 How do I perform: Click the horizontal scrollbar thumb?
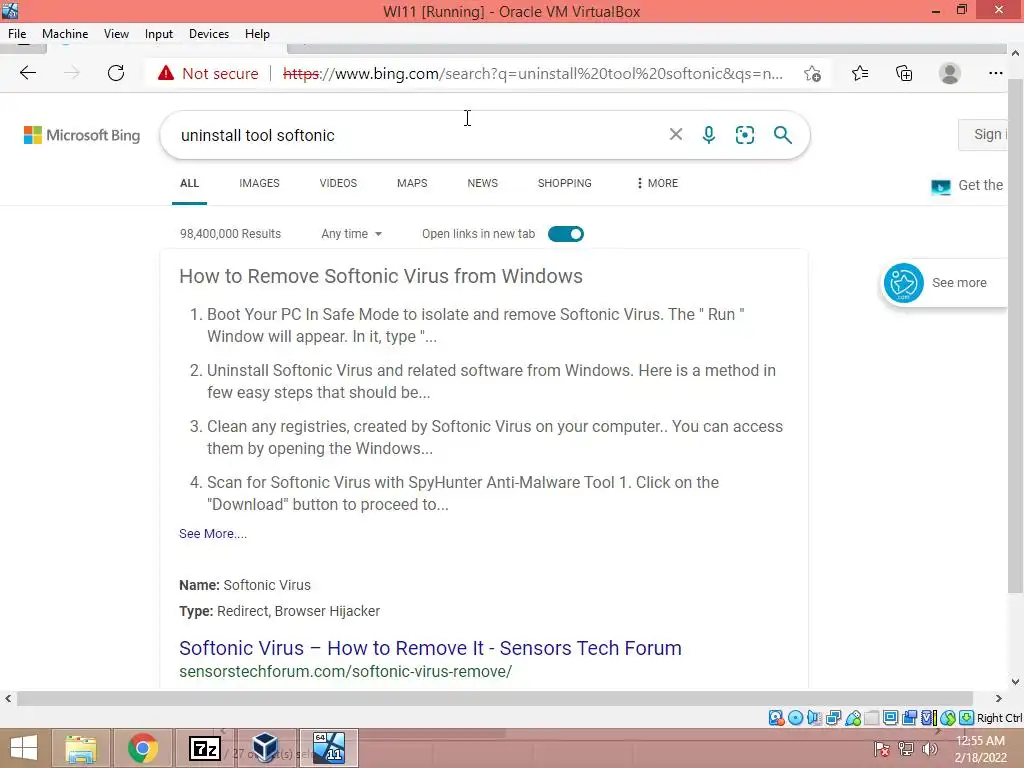click(x=495, y=699)
